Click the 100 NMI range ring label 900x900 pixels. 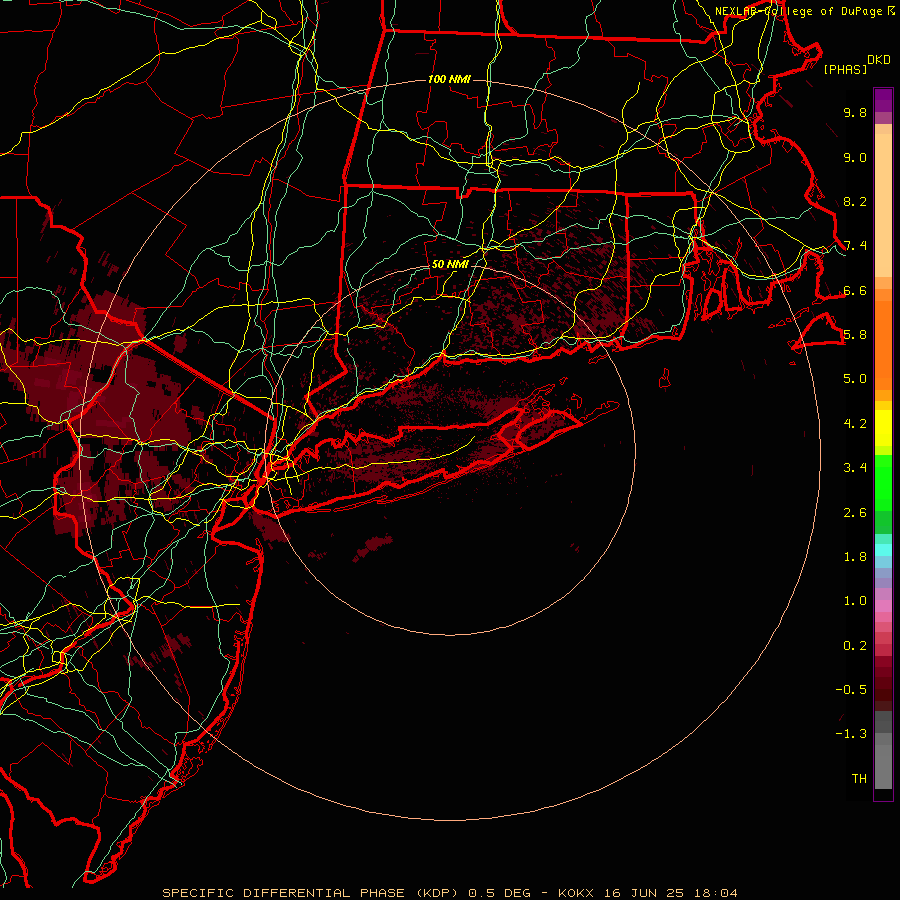pos(449,79)
